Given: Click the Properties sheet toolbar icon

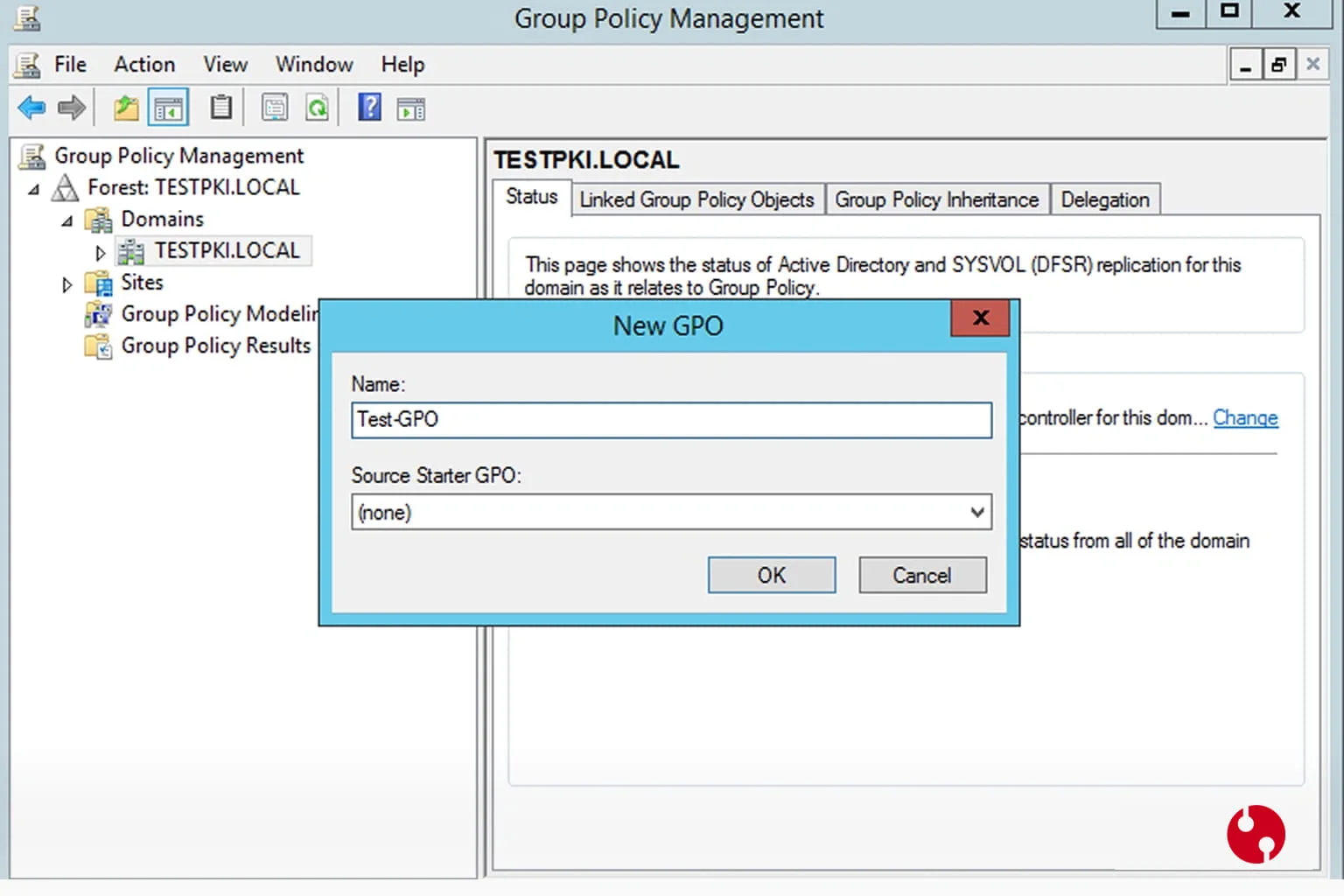Looking at the screenshot, I should [x=275, y=108].
